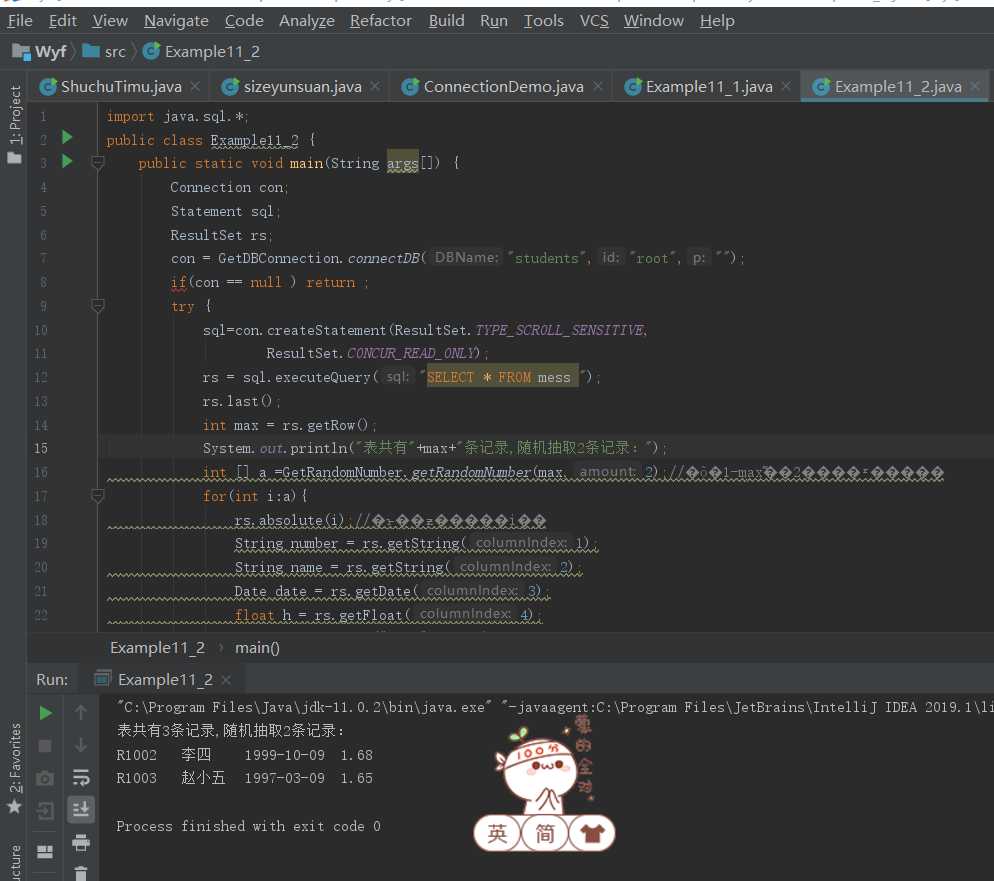Click Example11_2 class in navigation bar

tap(202, 51)
